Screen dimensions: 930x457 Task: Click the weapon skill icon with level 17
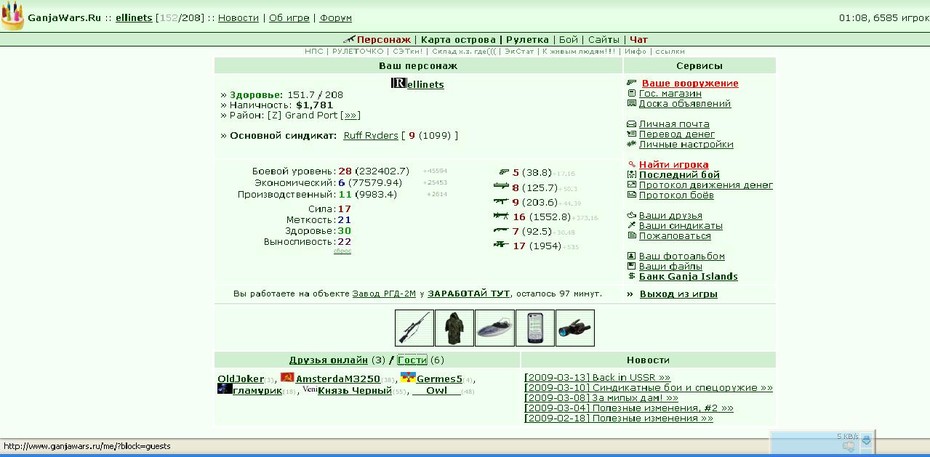[502, 245]
